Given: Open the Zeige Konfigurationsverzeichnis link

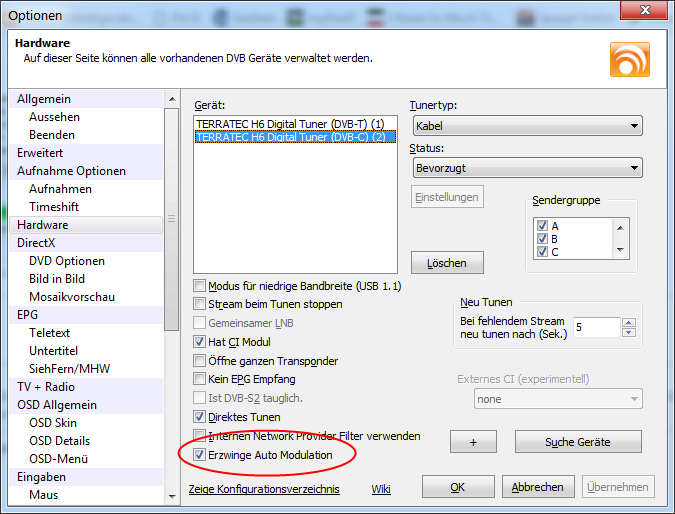Looking at the screenshot, I should (264, 489).
